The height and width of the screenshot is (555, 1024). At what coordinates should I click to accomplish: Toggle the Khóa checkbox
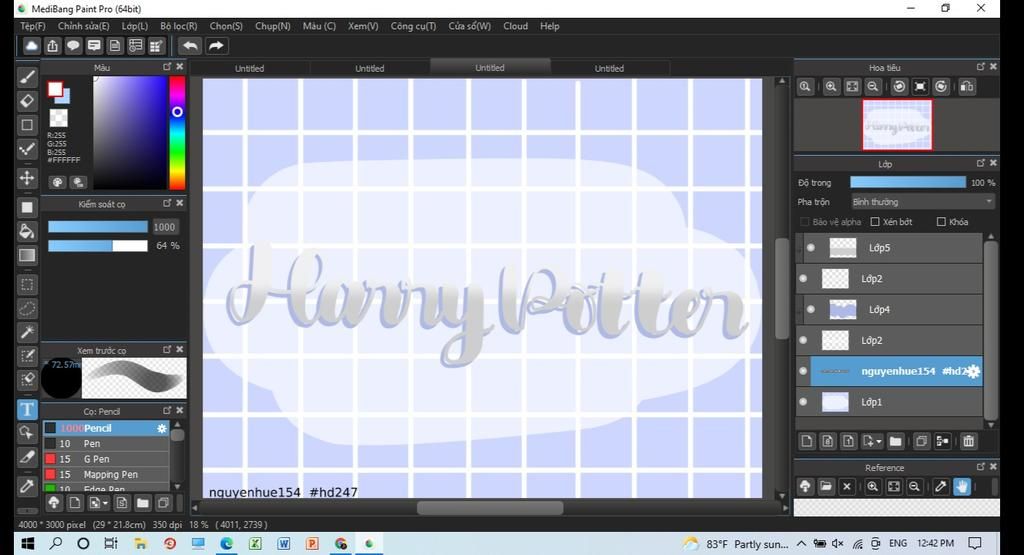pyautogui.click(x=941, y=222)
